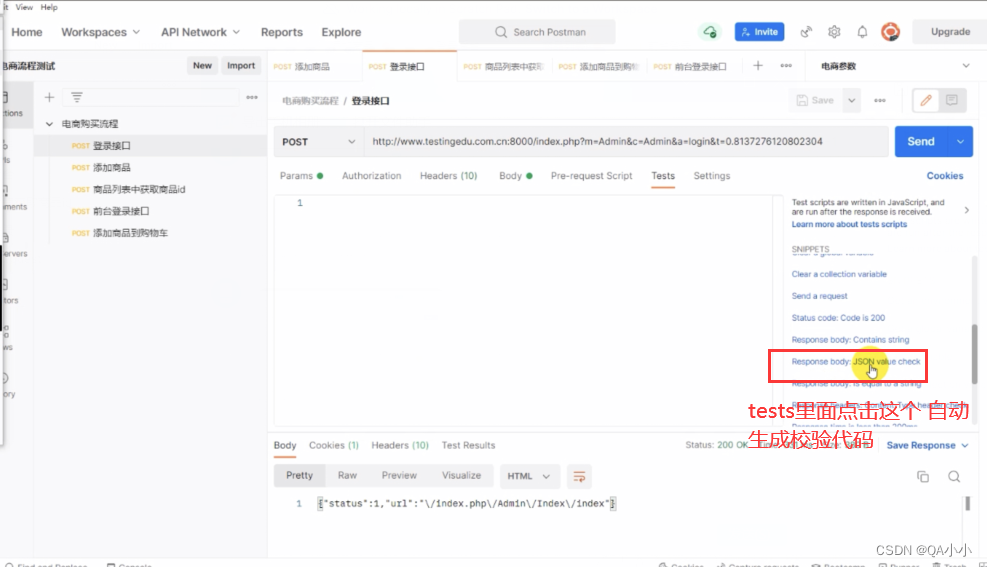Screen dimensions: 987x567
Task: Click the Upgrade button
Action: coord(950,32)
